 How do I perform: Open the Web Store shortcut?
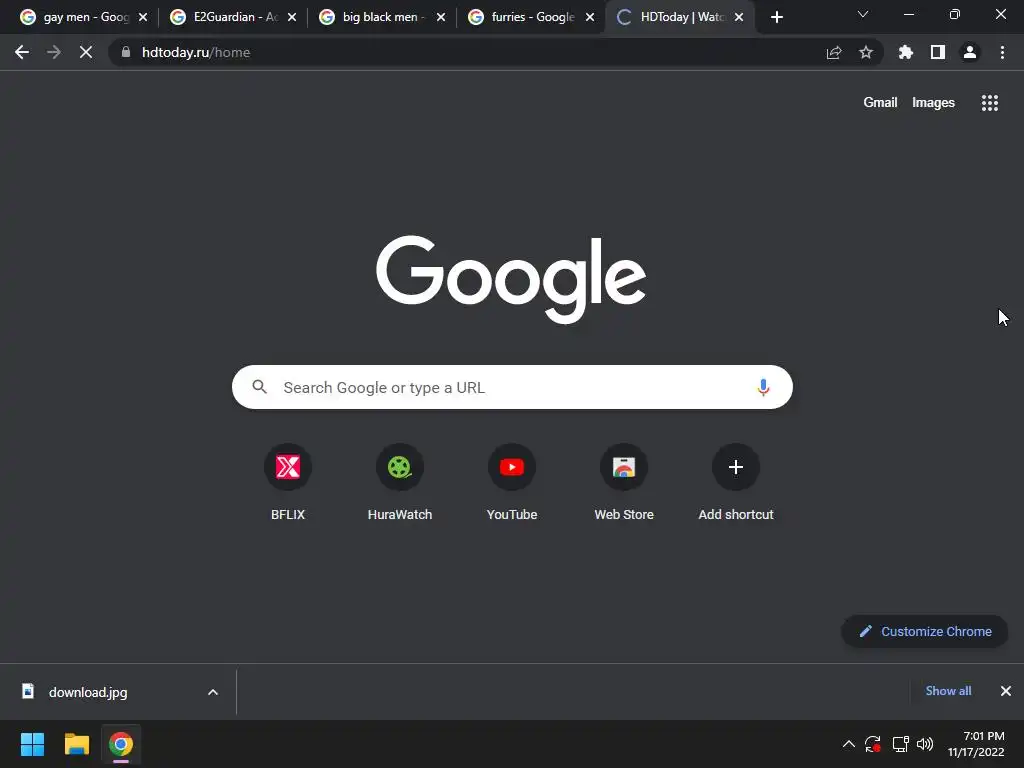coord(624,483)
